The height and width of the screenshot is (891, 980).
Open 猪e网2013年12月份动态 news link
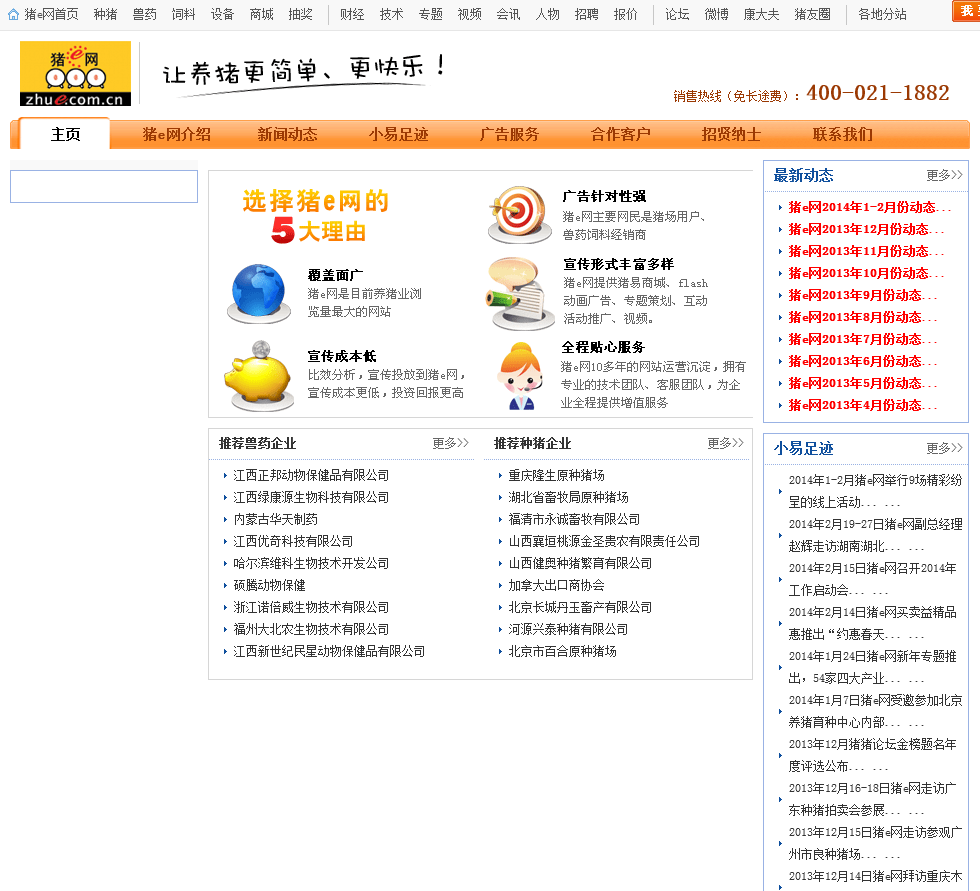[866, 229]
